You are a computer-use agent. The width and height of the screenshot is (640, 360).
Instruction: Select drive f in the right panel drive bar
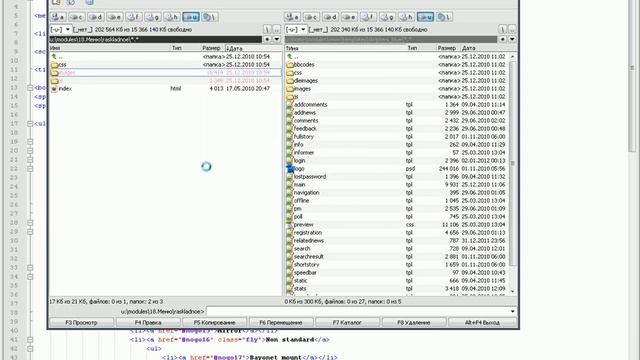click(x=368, y=17)
